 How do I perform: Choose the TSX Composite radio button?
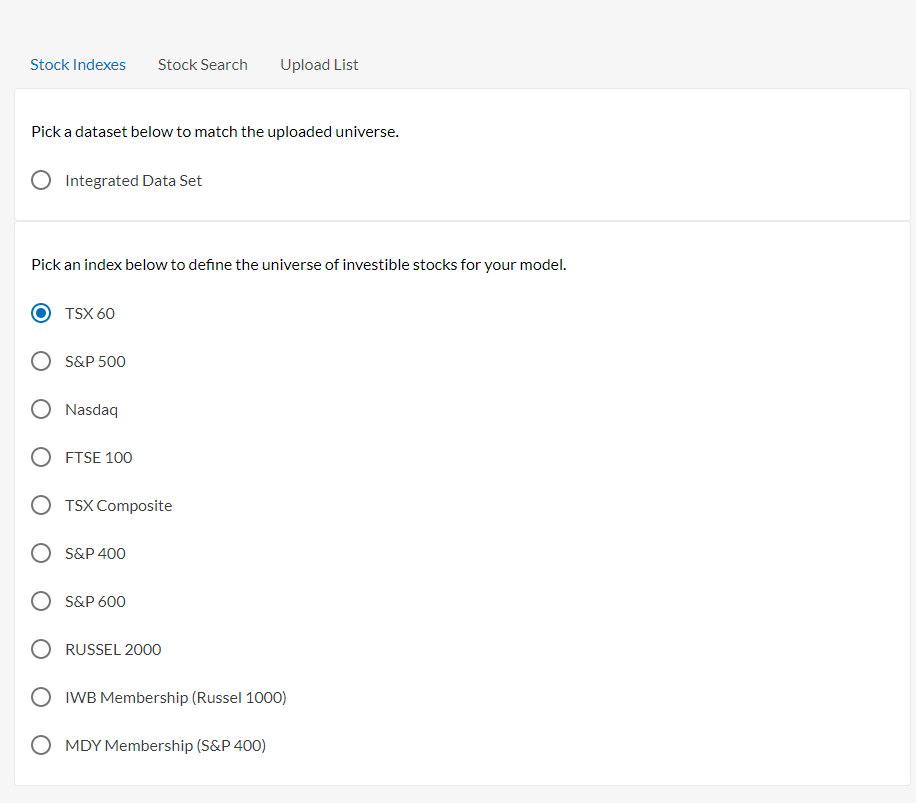point(41,505)
